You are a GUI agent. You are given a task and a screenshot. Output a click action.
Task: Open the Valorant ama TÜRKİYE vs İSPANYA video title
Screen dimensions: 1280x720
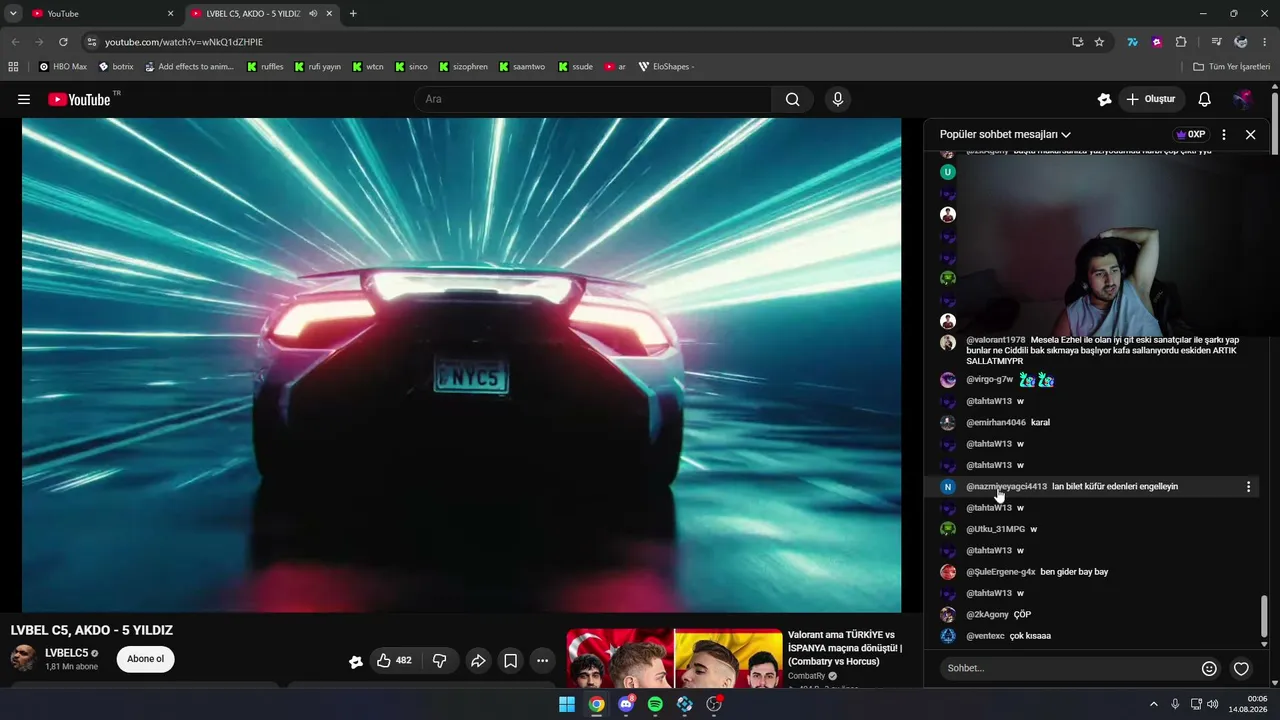[x=845, y=648]
